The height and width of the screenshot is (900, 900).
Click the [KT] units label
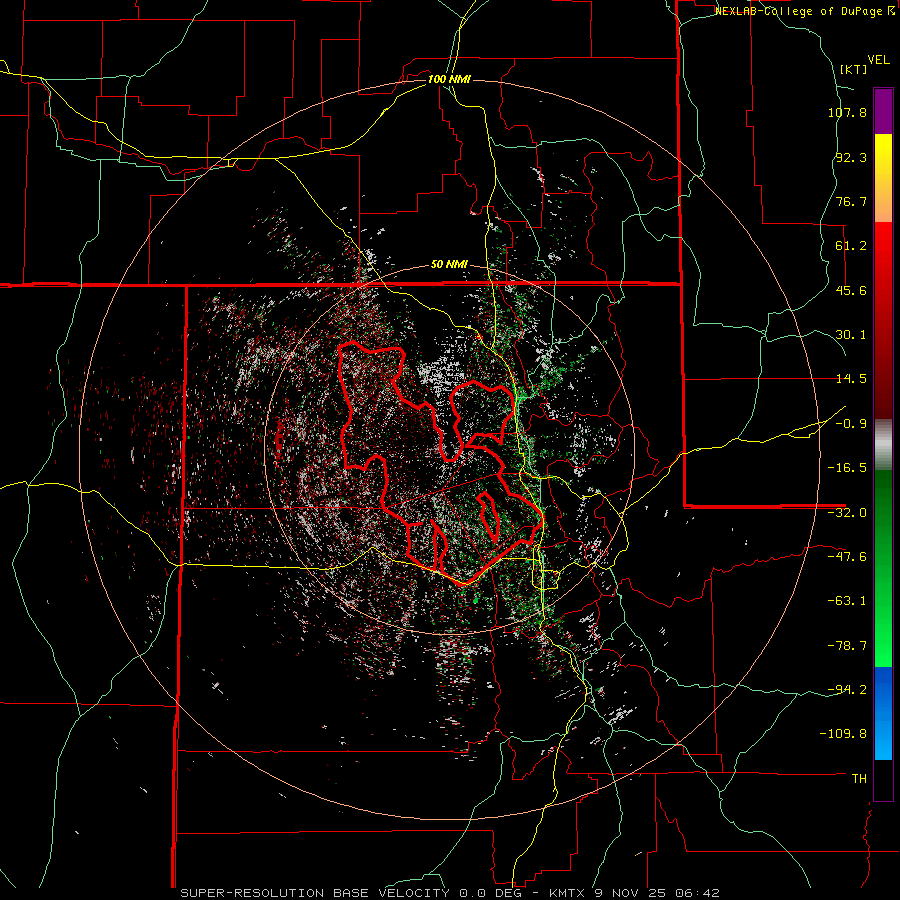tap(854, 69)
